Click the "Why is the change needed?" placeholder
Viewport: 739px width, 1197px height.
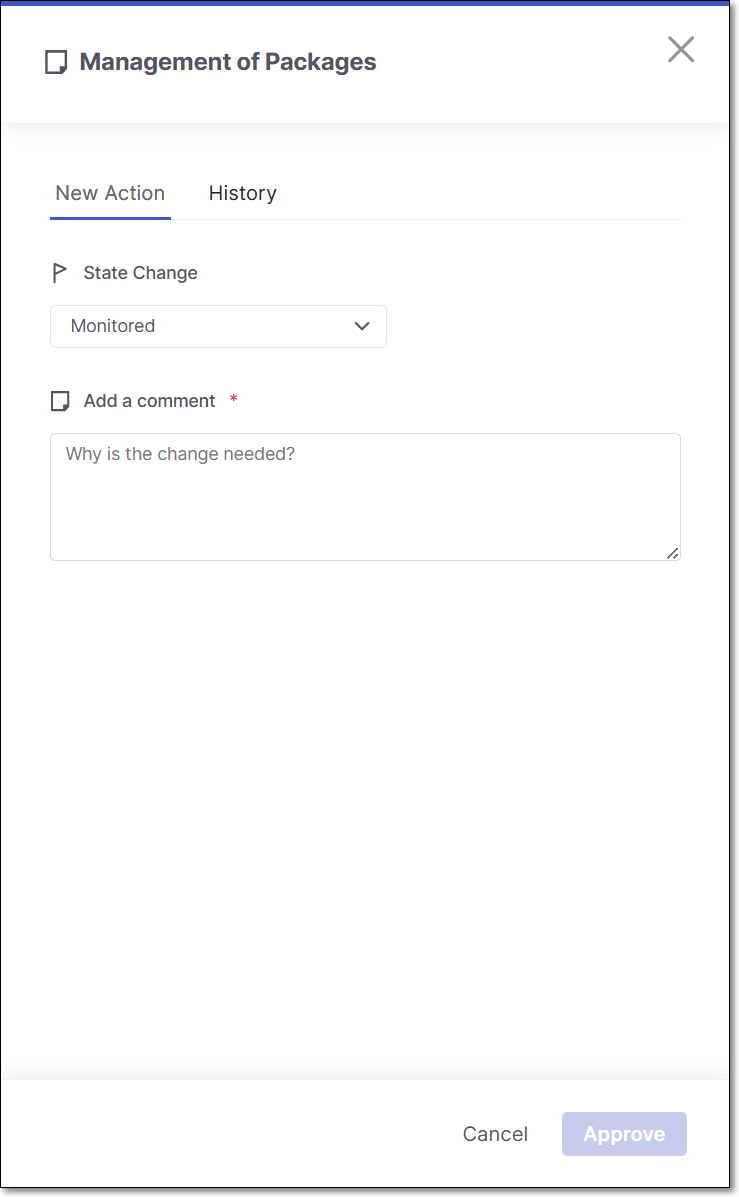click(x=180, y=454)
